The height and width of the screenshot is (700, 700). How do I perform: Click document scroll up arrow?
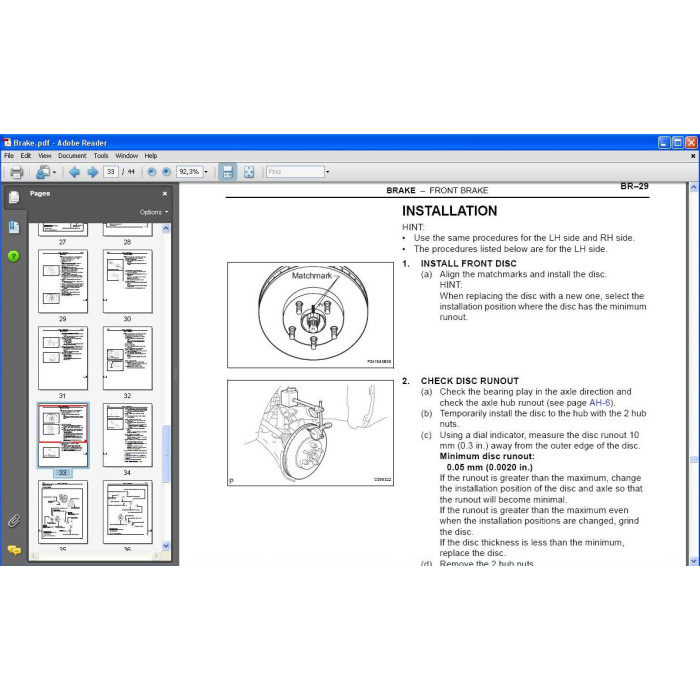693,188
